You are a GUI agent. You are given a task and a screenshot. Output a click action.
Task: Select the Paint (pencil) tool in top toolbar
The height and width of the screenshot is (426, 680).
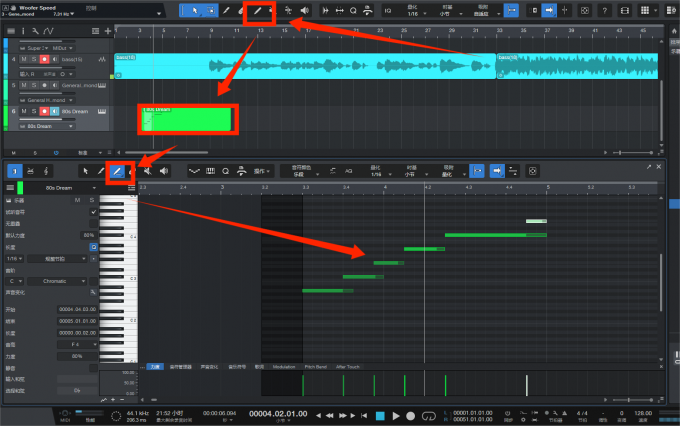pos(257,11)
